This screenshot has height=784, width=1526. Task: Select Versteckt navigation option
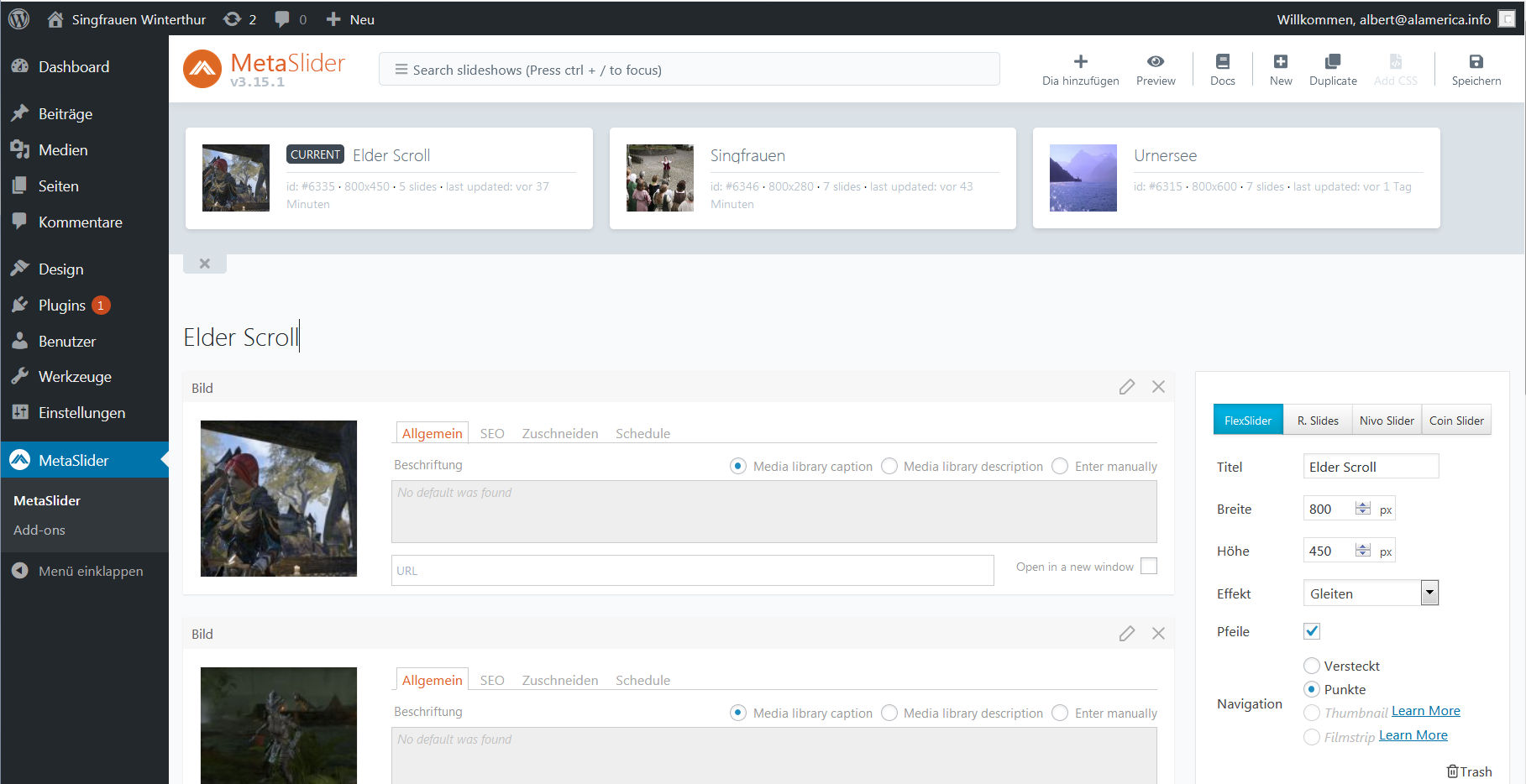click(x=1312, y=666)
